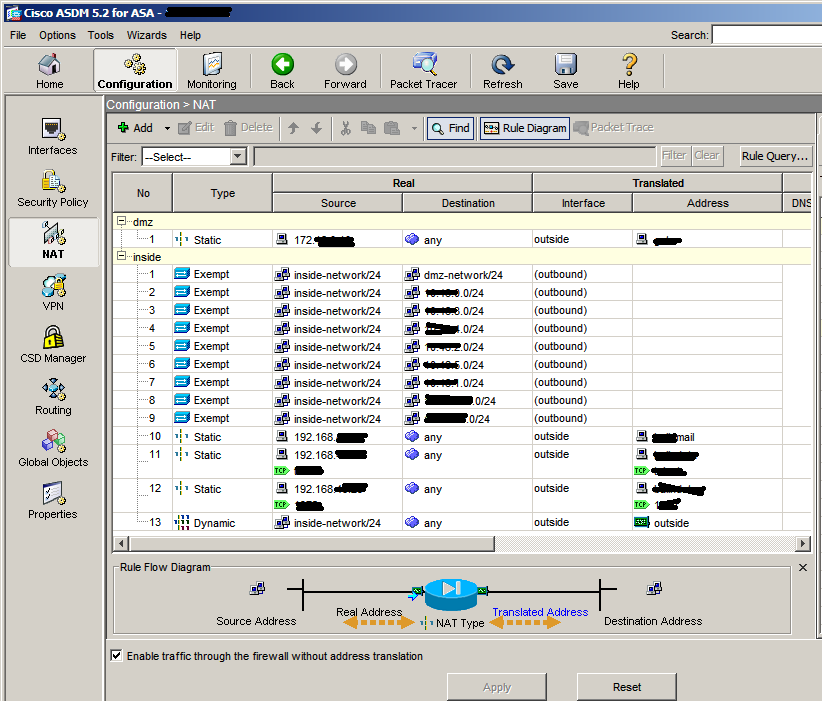Open the Routing section

pos(53,397)
